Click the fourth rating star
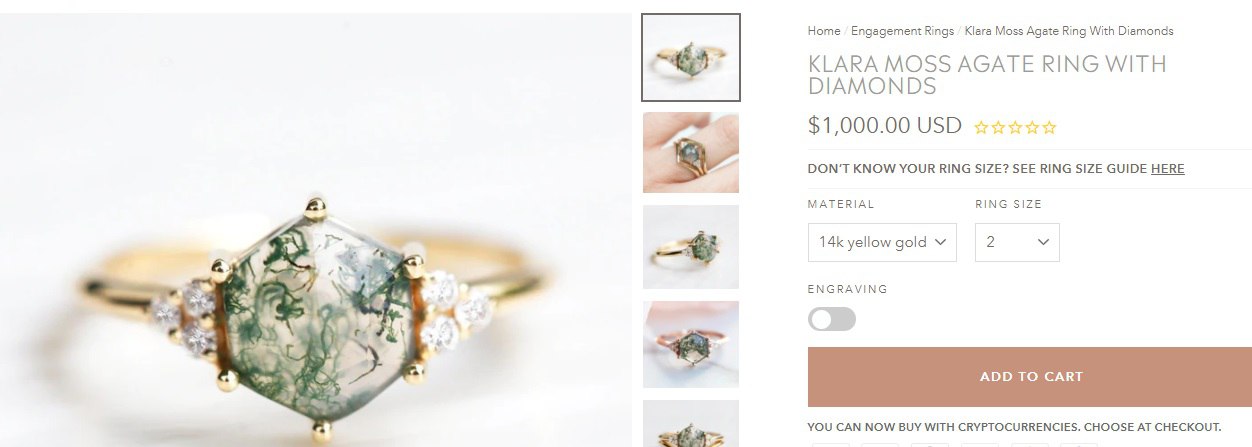Image resolution: width=1252 pixels, height=447 pixels. (1031, 128)
